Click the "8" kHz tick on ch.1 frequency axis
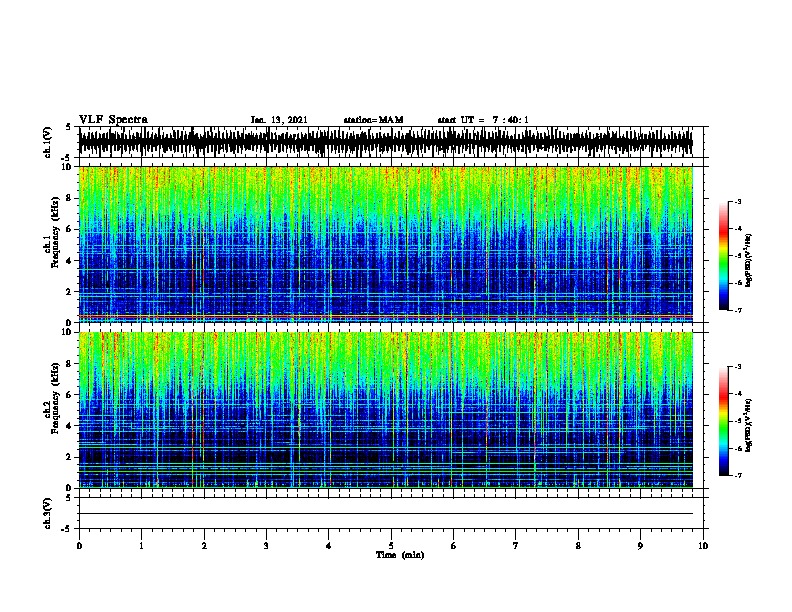Screen dimensions: 792x612 69,198
